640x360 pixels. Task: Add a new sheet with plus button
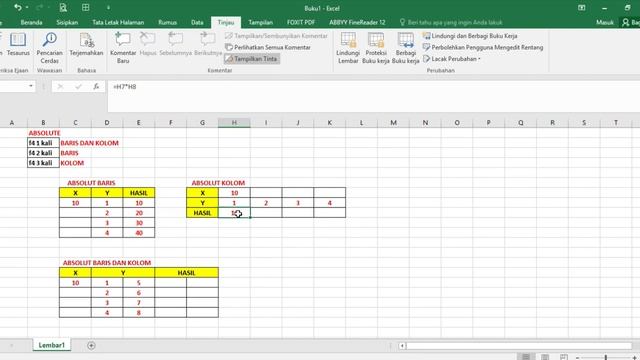(x=91, y=346)
